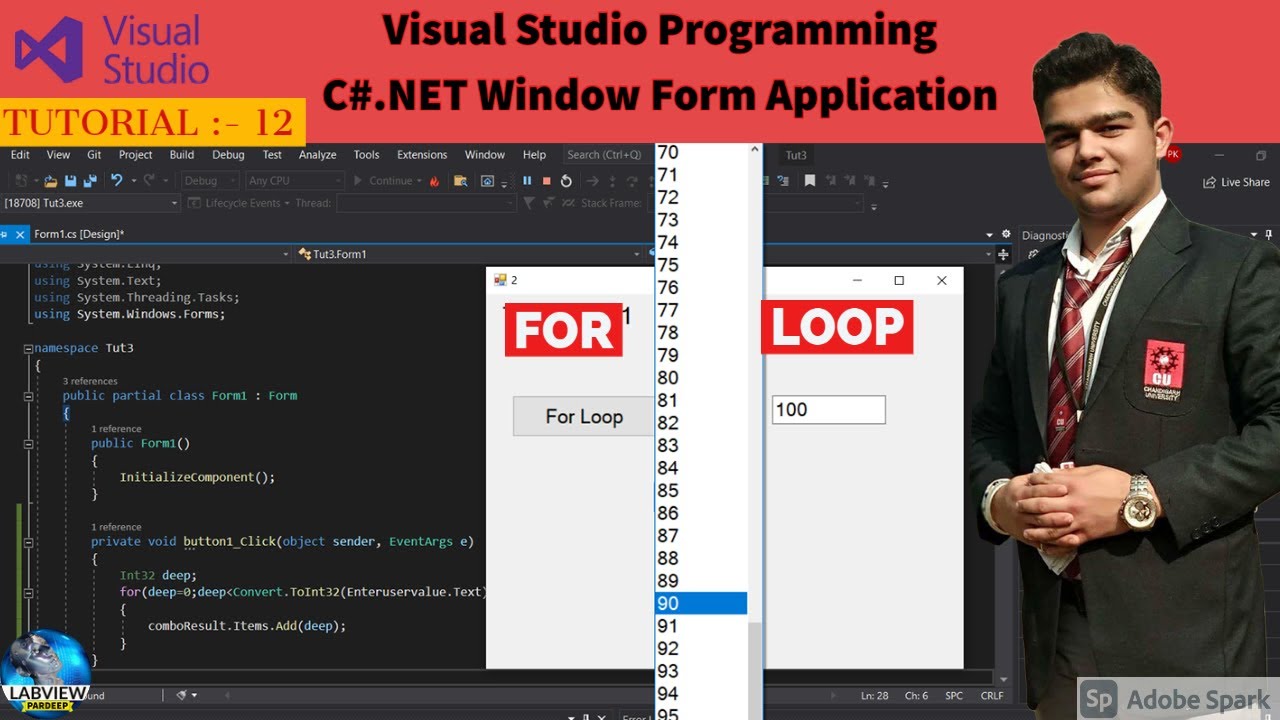1280x720 pixels.
Task: Click the split editor icon
Action: coord(1004,254)
